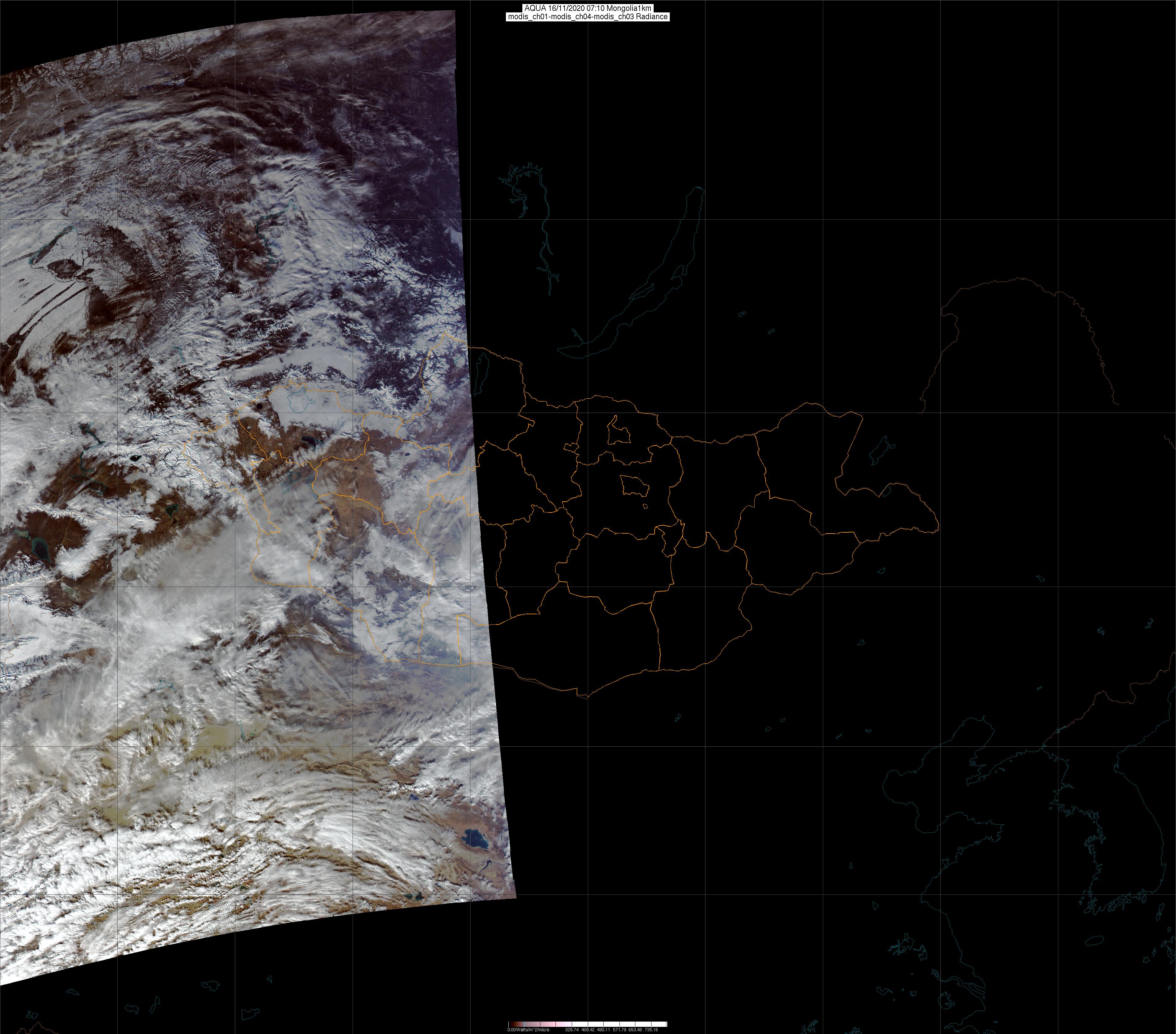Click the 735.16 color scale value

click(651, 1030)
